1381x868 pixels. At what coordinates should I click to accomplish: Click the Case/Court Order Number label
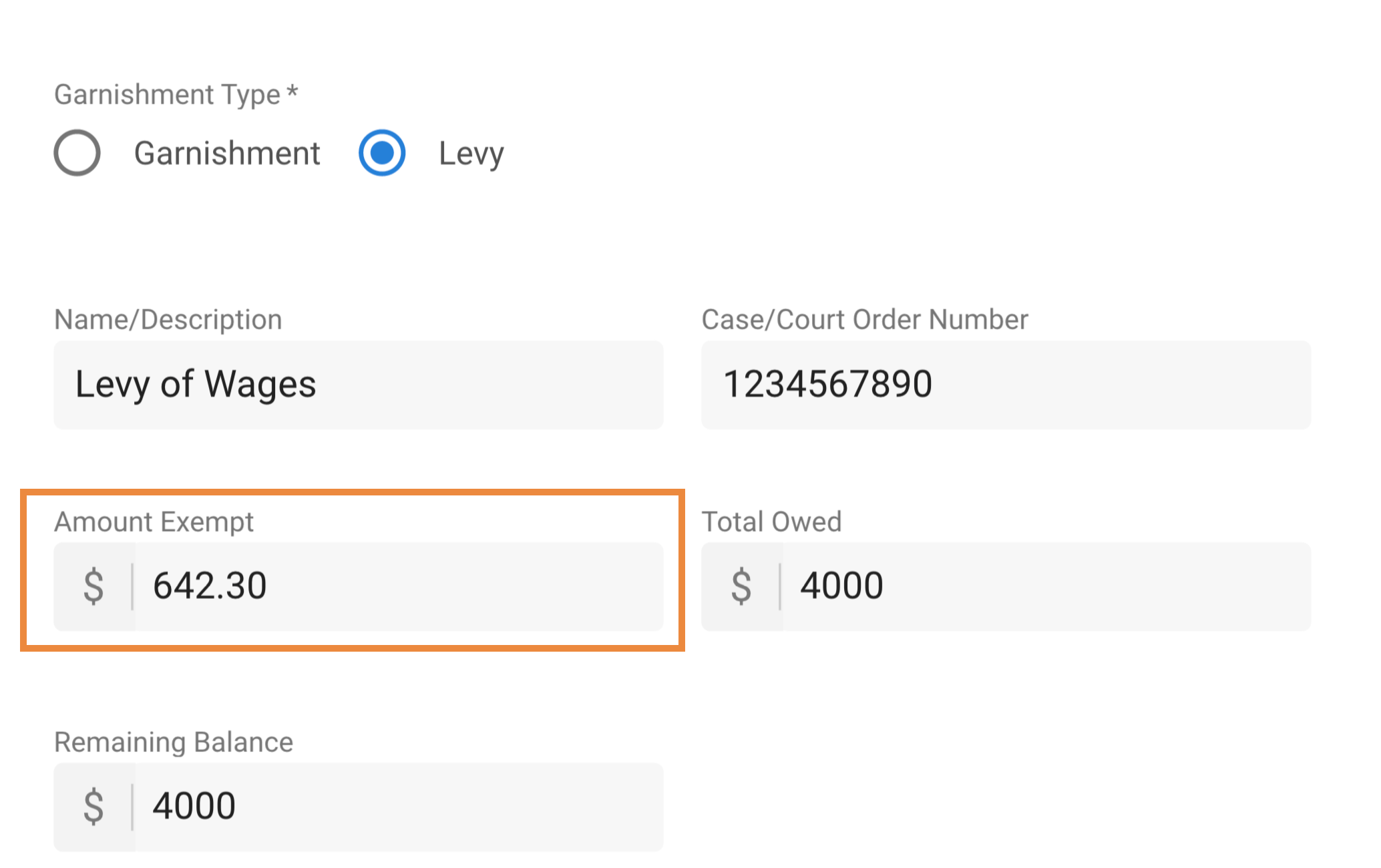pyautogui.click(x=865, y=320)
